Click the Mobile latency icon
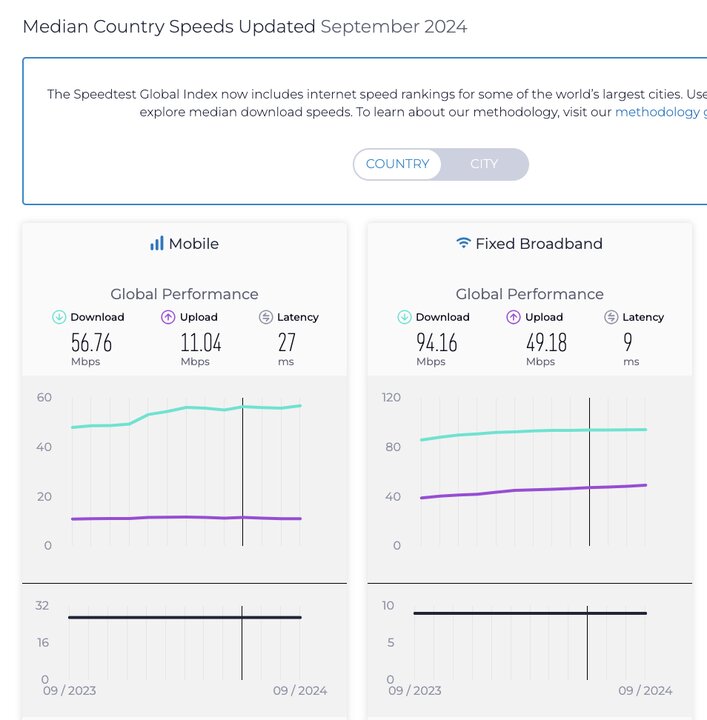The height and width of the screenshot is (720, 707). 265,317
